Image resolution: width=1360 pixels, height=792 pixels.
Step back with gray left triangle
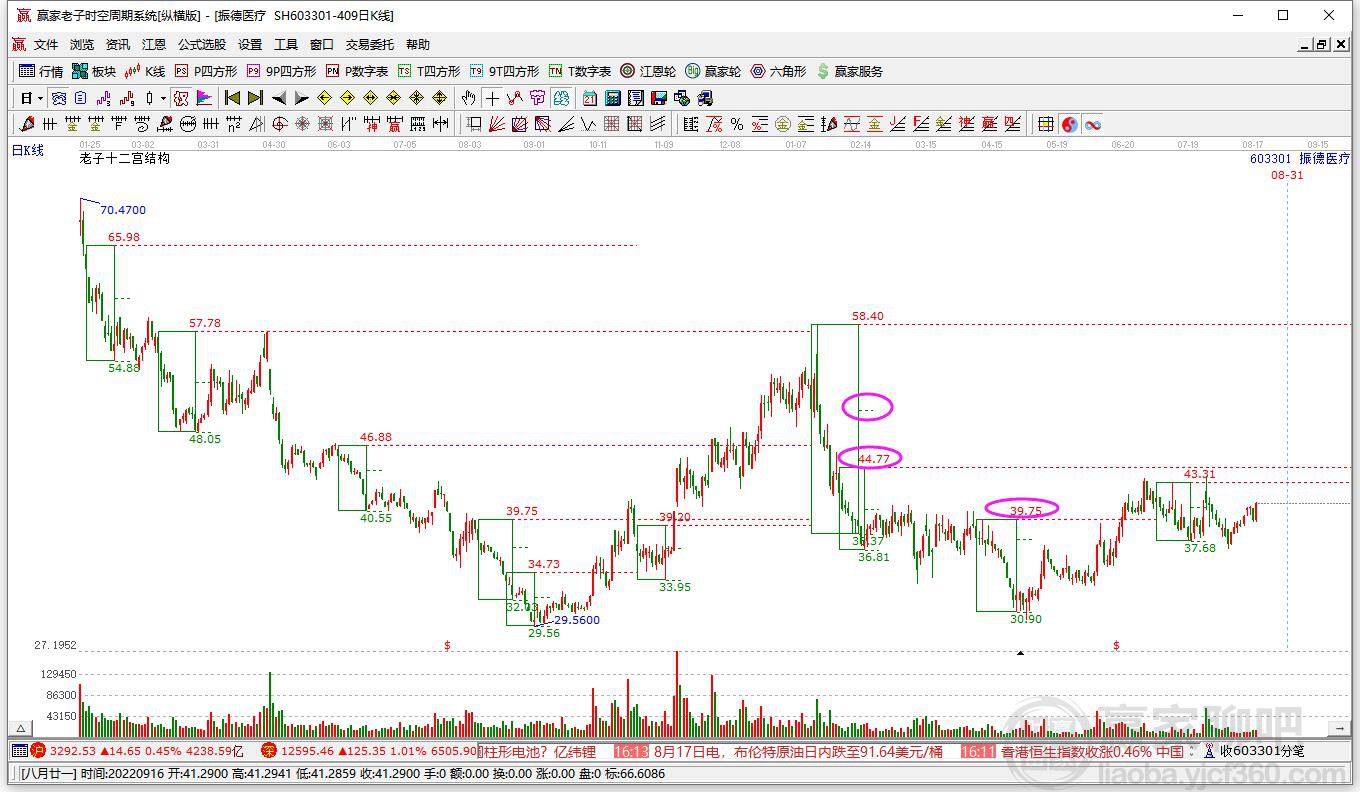coord(279,98)
